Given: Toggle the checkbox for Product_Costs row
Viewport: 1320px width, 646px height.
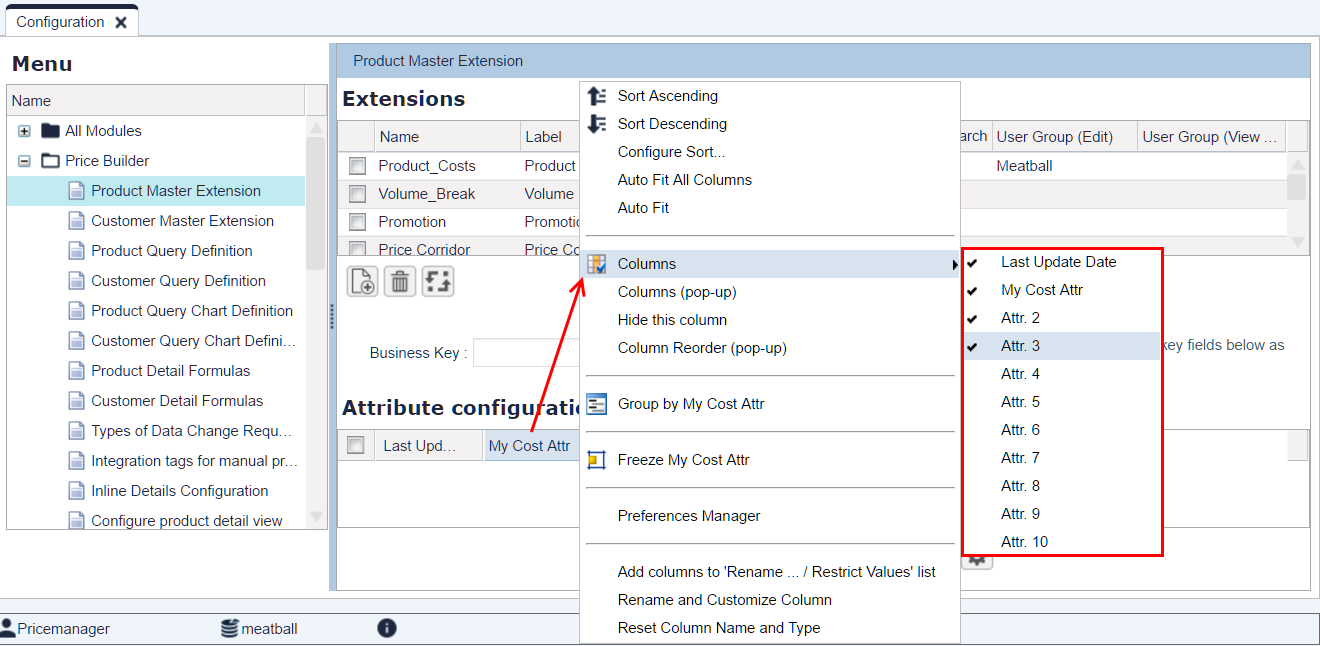Looking at the screenshot, I should click(x=356, y=166).
